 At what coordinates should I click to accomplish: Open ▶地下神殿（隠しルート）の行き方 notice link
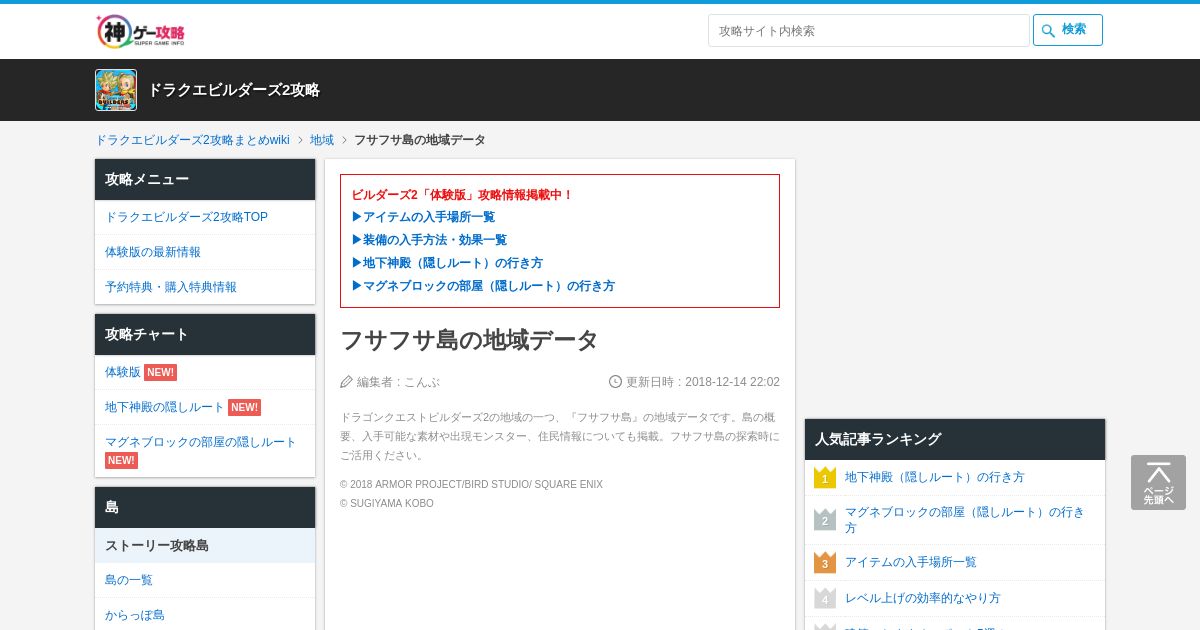pos(447,263)
